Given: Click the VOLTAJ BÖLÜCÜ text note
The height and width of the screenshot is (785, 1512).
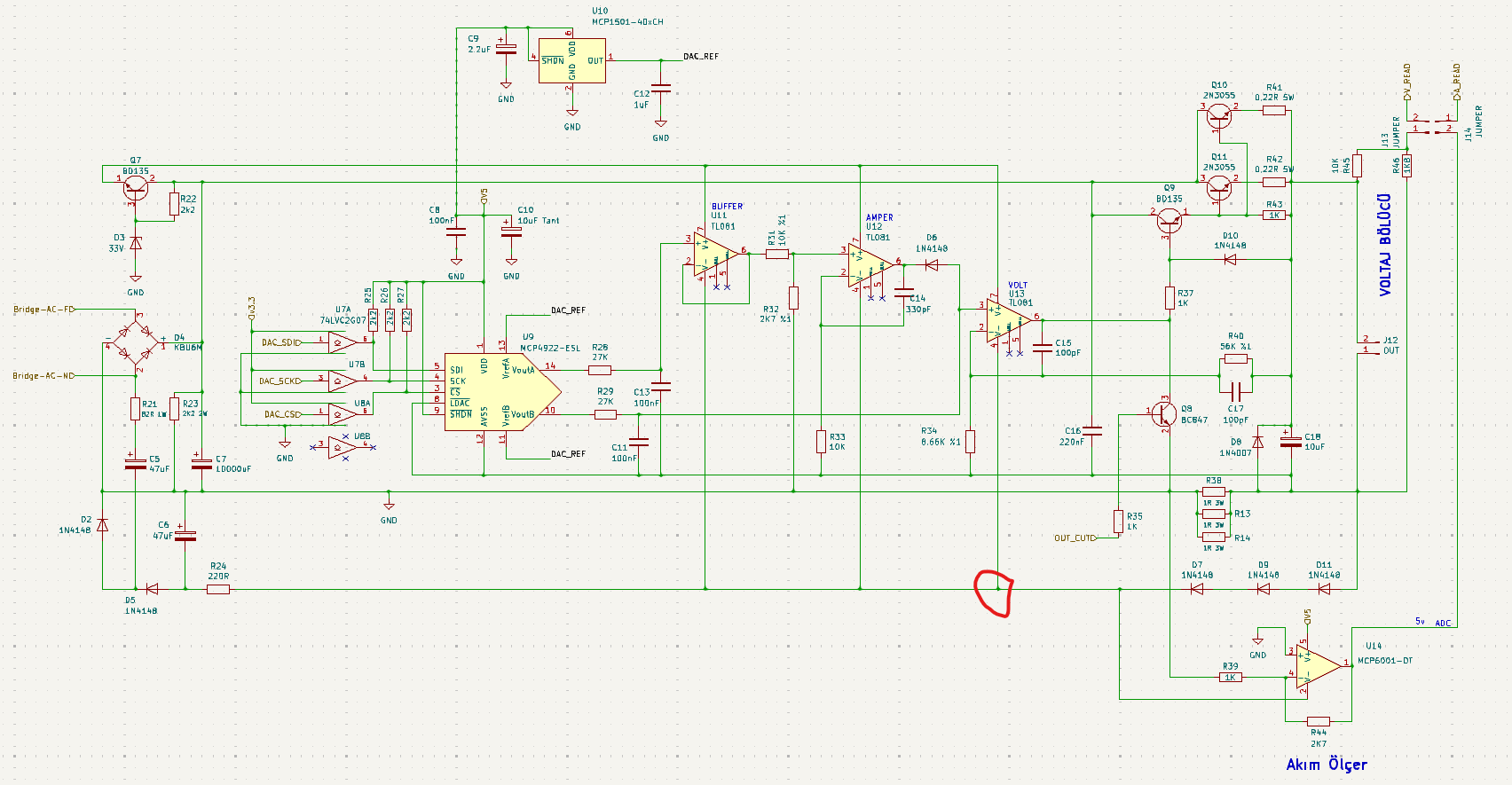Looking at the screenshot, I should [1385, 245].
